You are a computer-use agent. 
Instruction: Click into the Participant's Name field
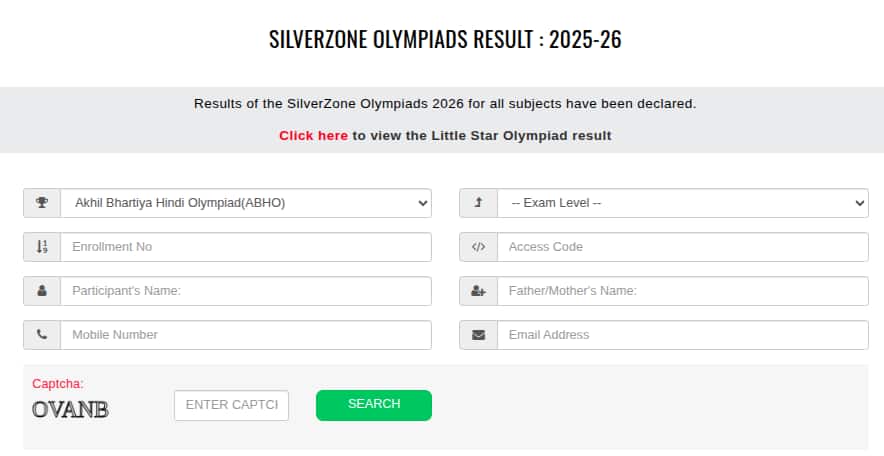point(246,291)
